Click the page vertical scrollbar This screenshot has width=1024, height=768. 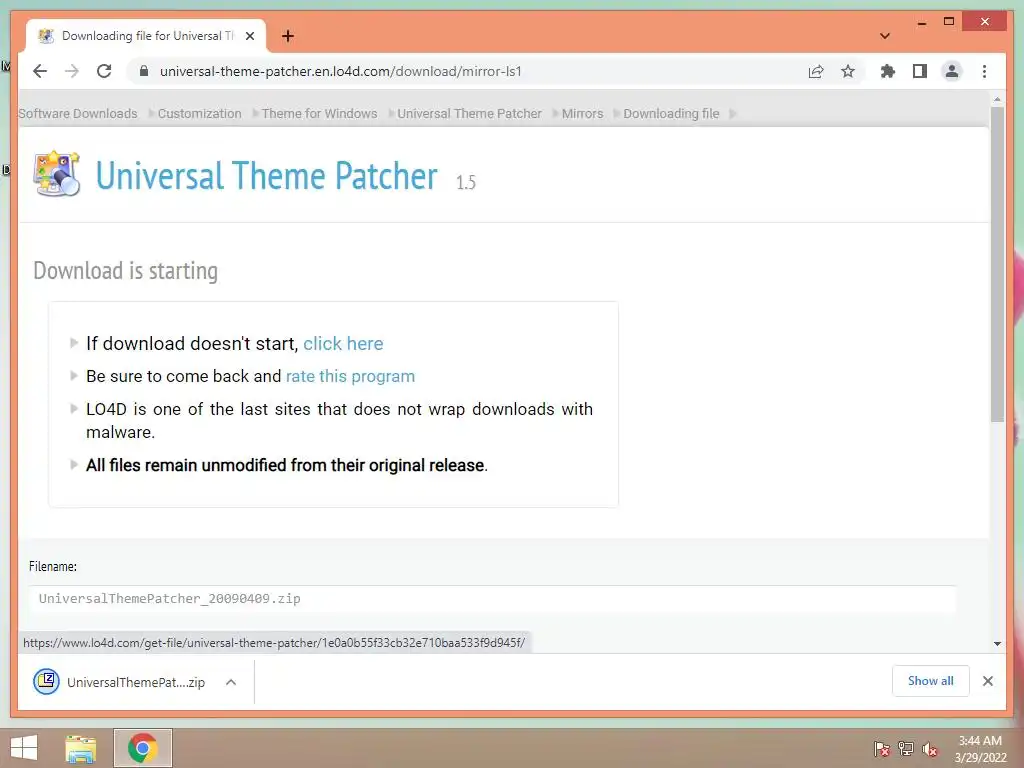tap(997, 264)
